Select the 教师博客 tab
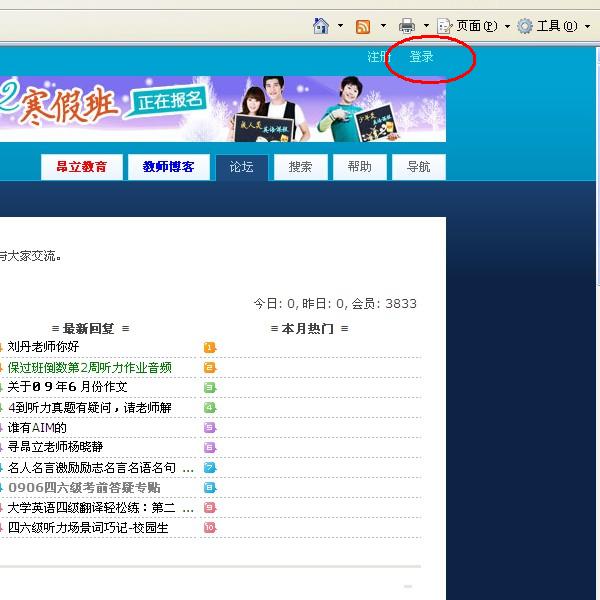Screen dimensions: 600x600 point(168,167)
